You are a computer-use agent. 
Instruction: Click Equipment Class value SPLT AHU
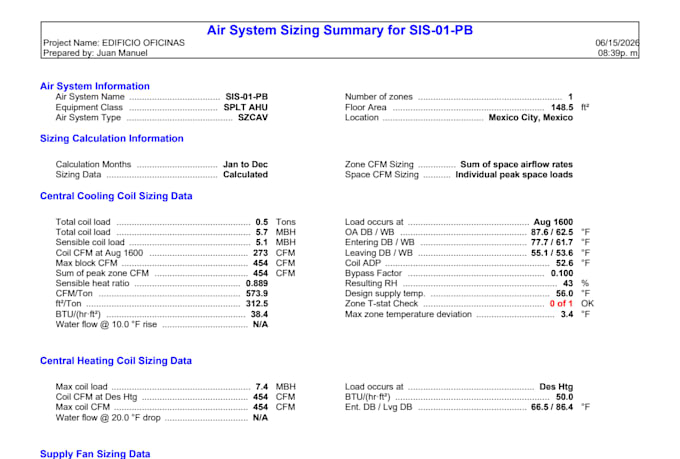coord(245,107)
